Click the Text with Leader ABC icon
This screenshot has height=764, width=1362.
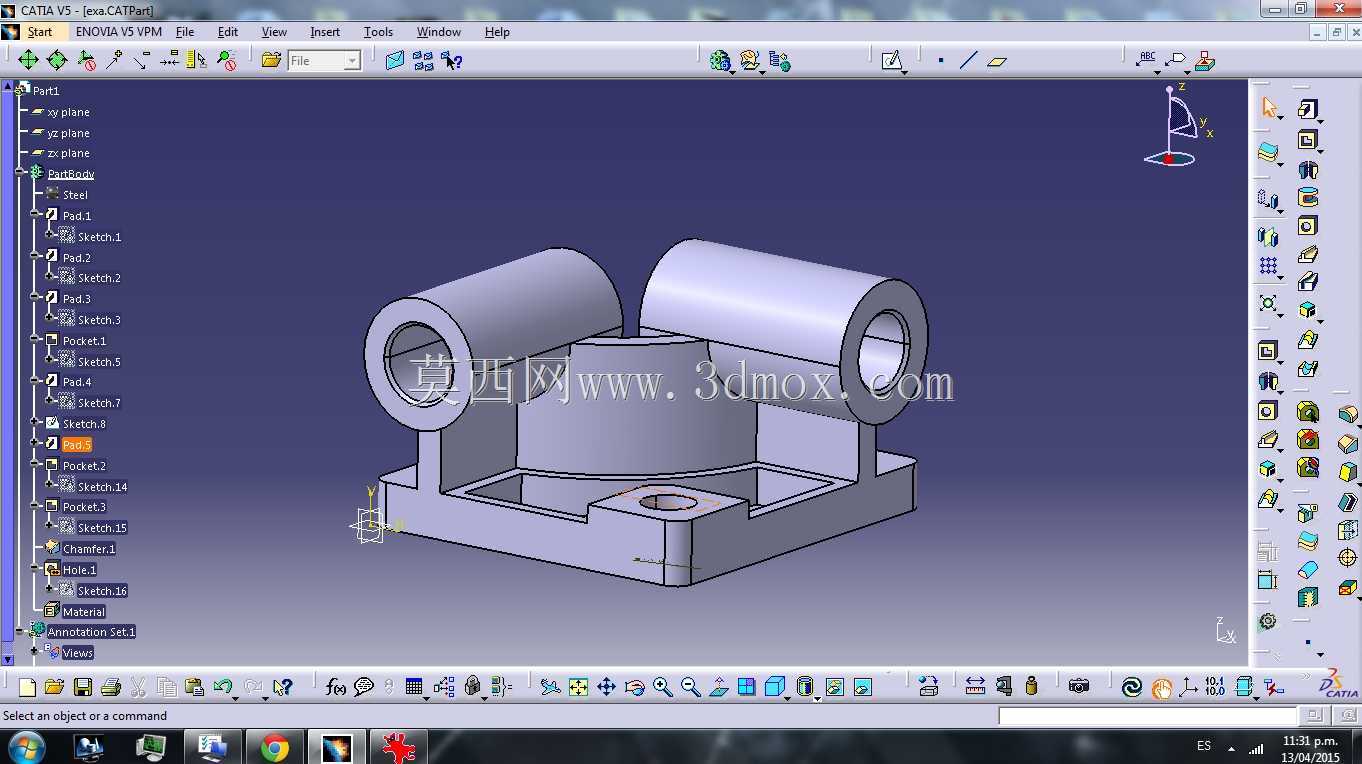click(1147, 59)
